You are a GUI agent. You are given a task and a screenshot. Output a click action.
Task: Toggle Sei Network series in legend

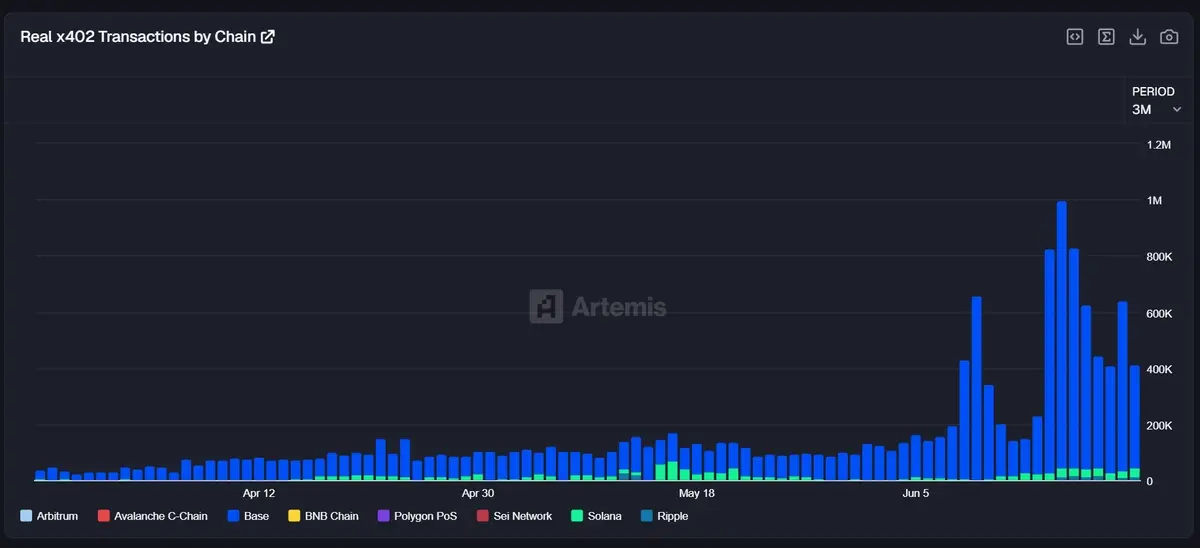(x=515, y=516)
